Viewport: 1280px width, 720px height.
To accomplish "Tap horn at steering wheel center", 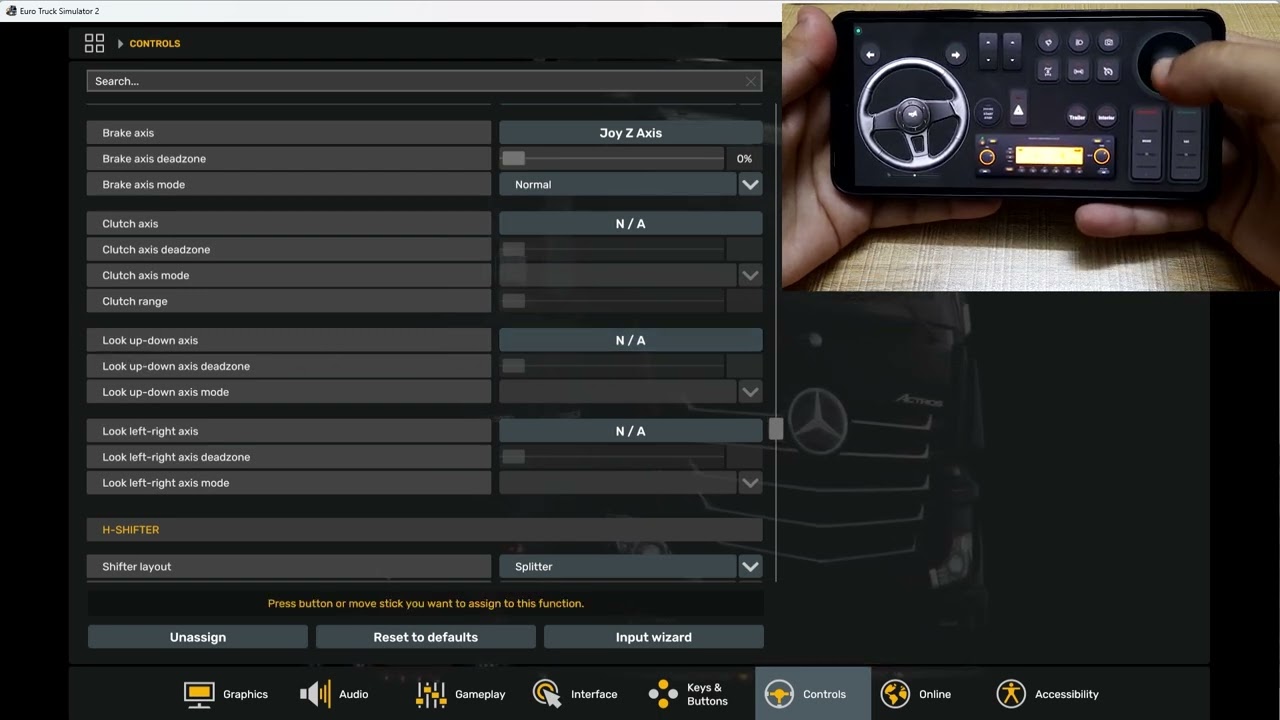I will click(913, 117).
